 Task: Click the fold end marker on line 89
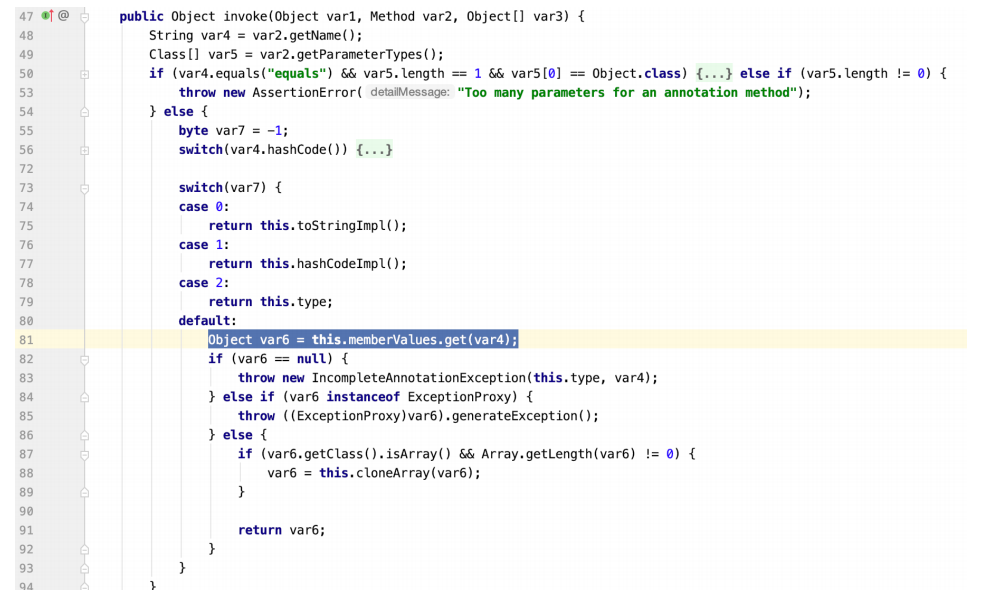click(x=85, y=492)
